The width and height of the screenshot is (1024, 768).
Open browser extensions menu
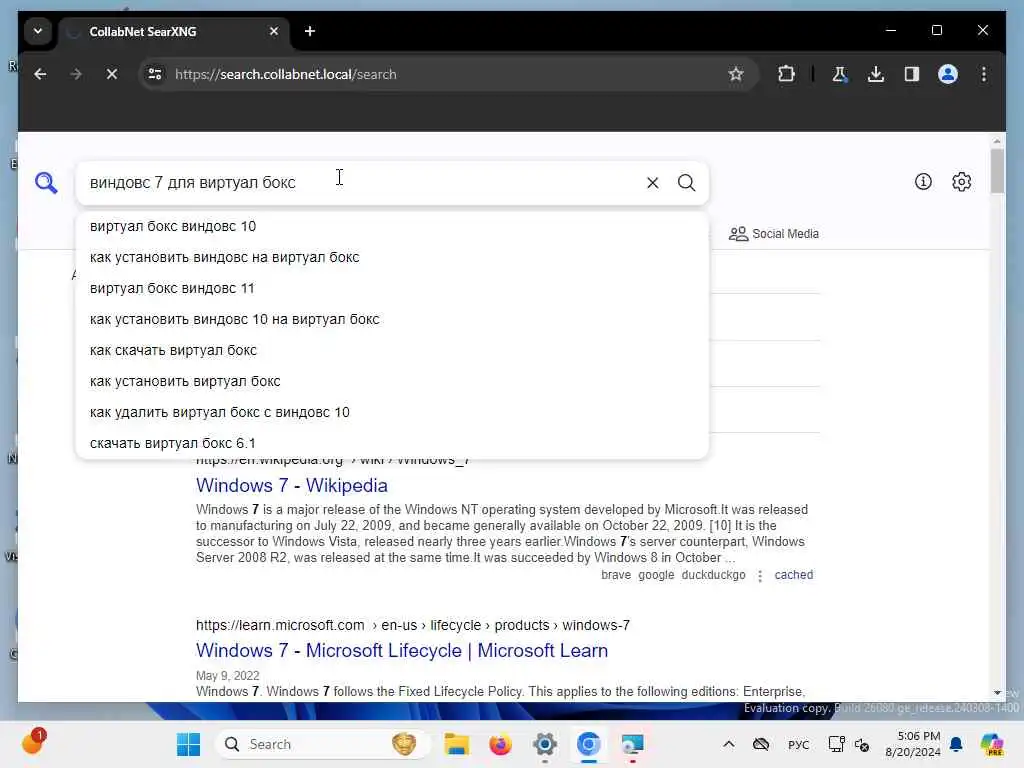tap(786, 74)
